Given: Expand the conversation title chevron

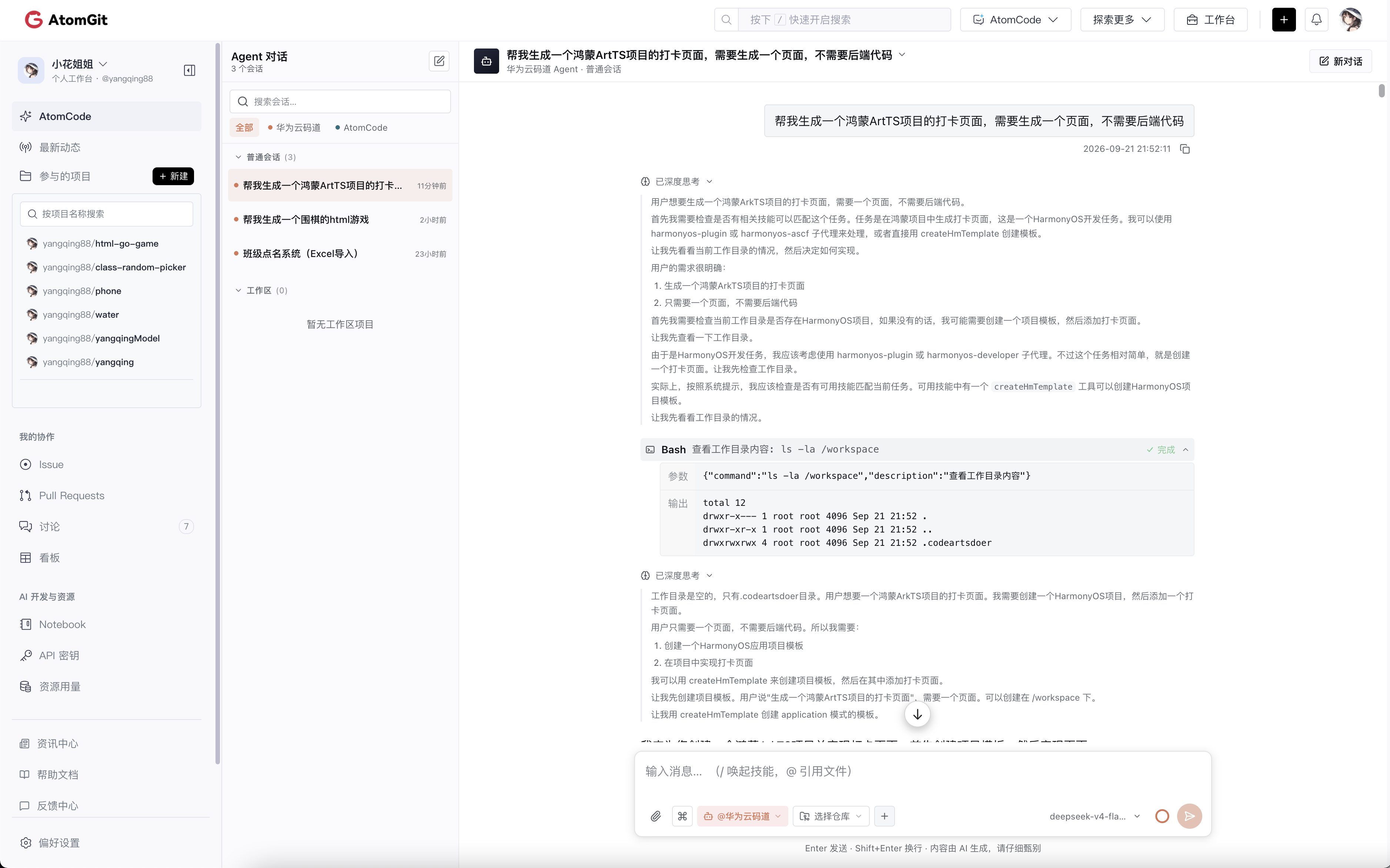Looking at the screenshot, I should [902, 54].
